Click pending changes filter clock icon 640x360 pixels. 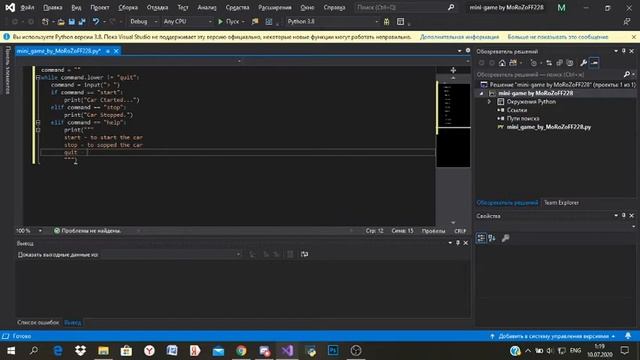pyautogui.click(x=533, y=63)
